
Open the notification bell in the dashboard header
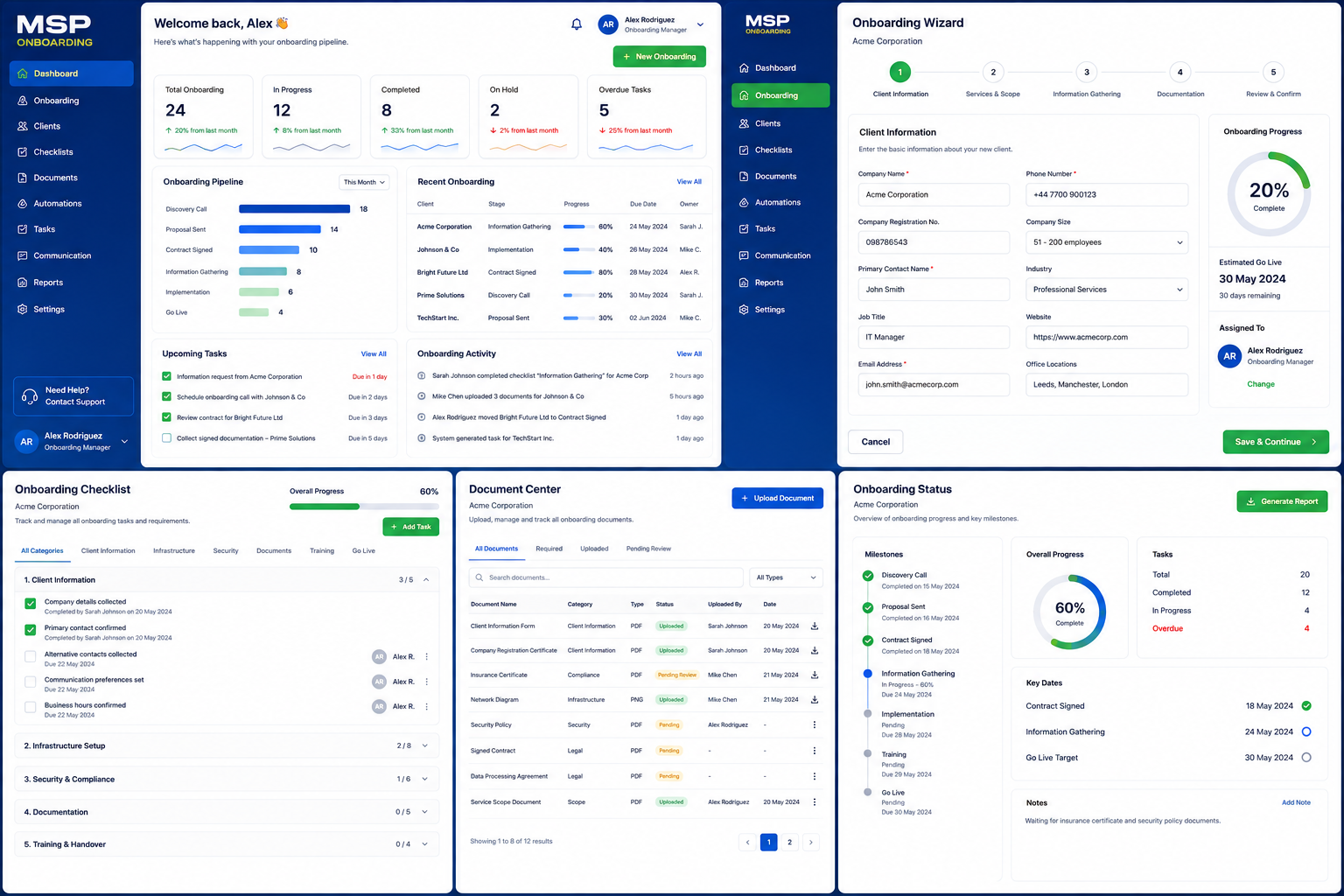577,24
